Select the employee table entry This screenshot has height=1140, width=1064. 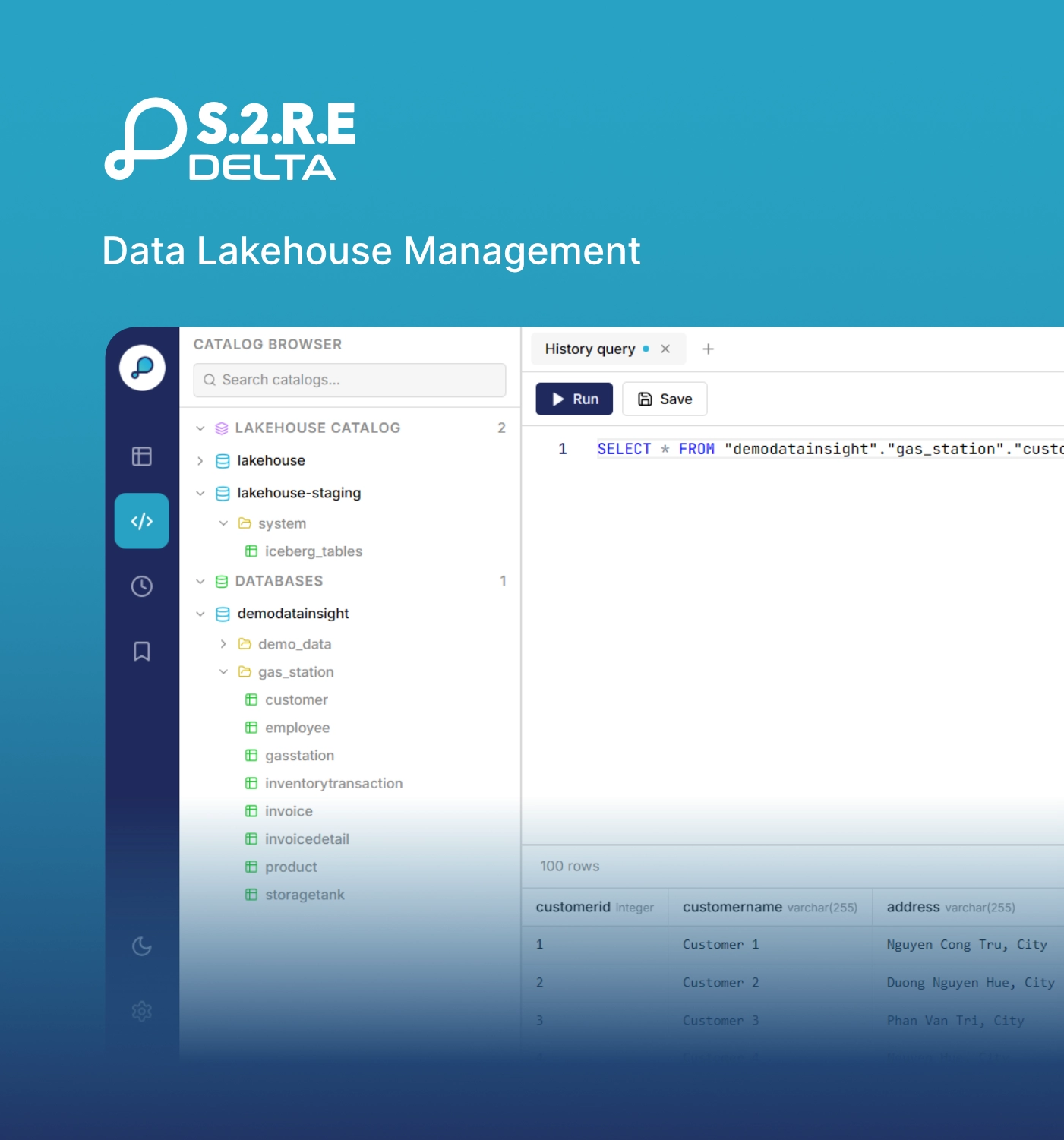tap(298, 728)
